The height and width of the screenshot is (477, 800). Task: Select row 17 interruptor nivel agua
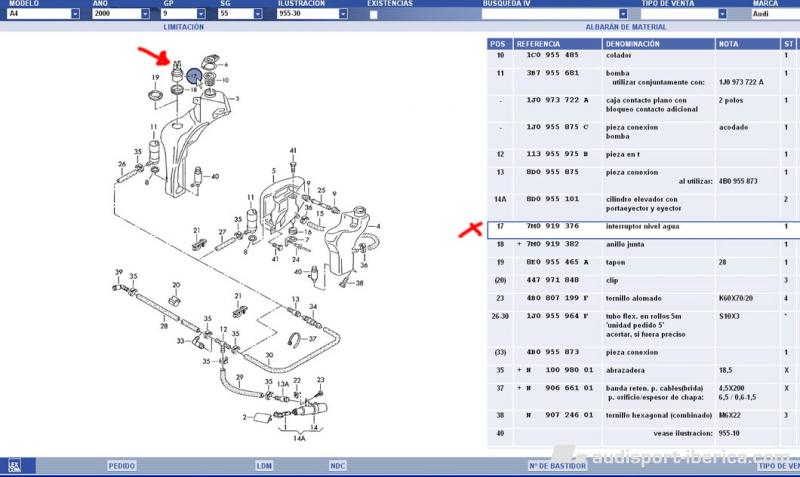point(642,230)
